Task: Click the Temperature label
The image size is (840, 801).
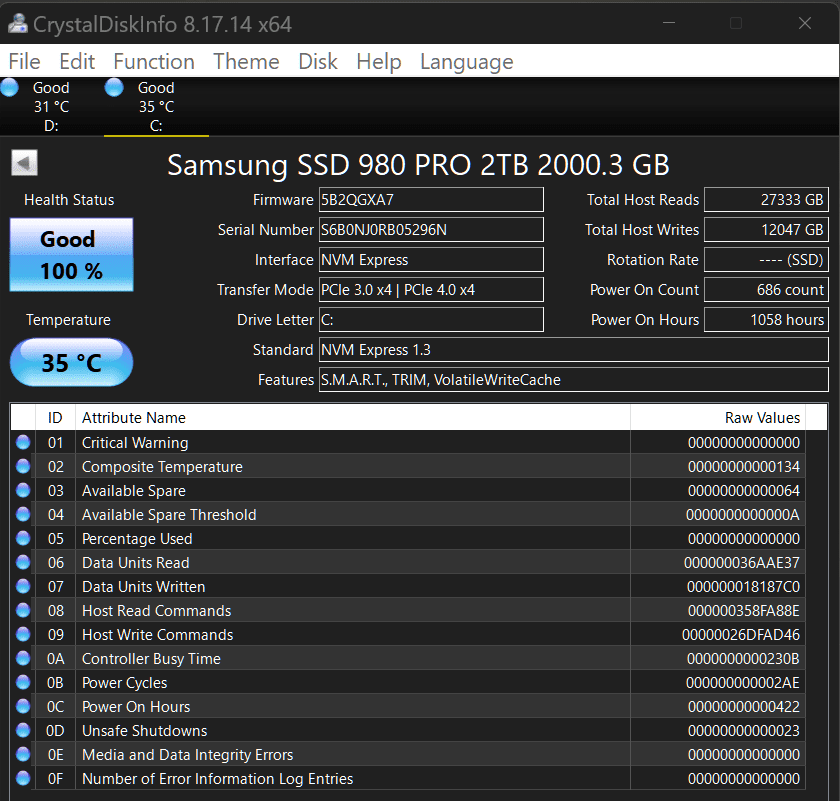Action: 69,320
